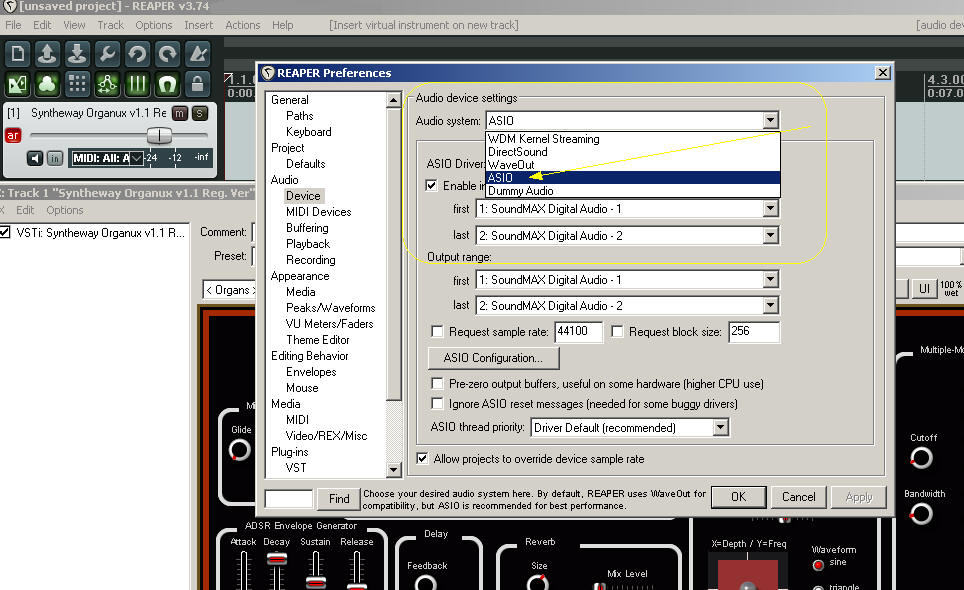Open the first input channel dropdown above Output range

point(770,209)
